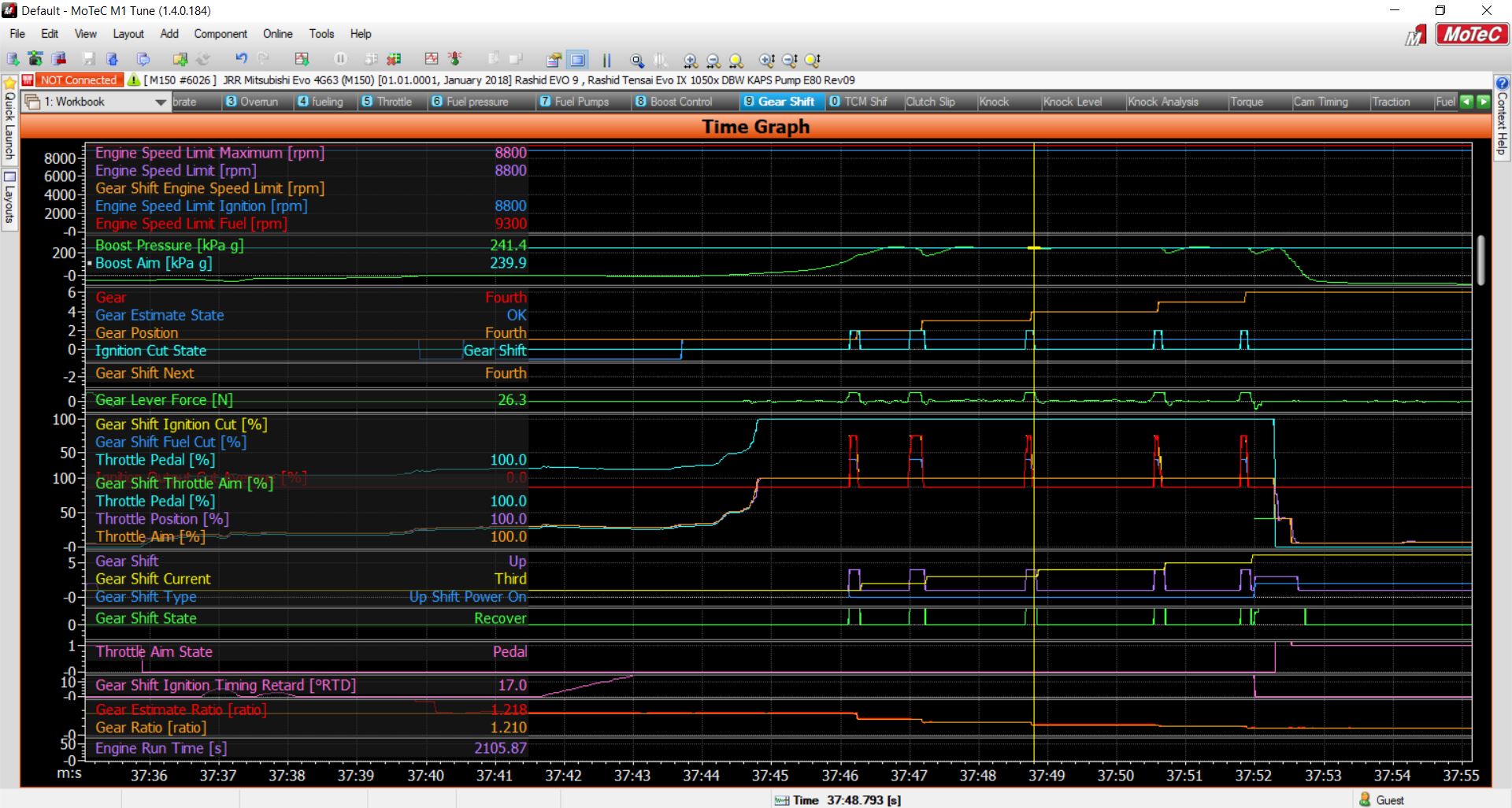Screen dimensions: 1512x808
Task: Click the vertical zoom in icon
Action: pos(766,60)
